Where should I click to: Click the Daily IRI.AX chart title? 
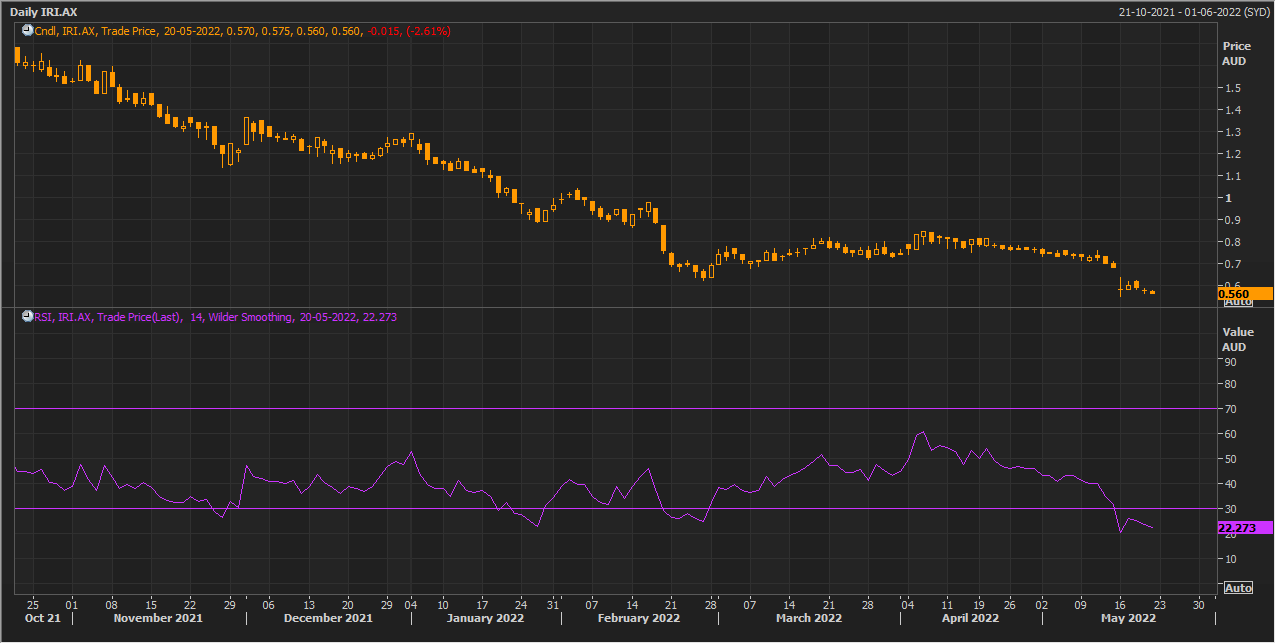[43, 12]
